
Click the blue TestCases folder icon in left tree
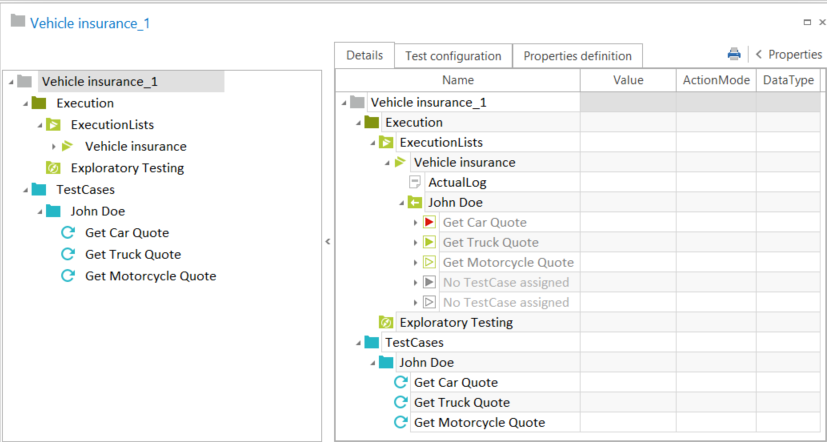(x=39, y=189)
